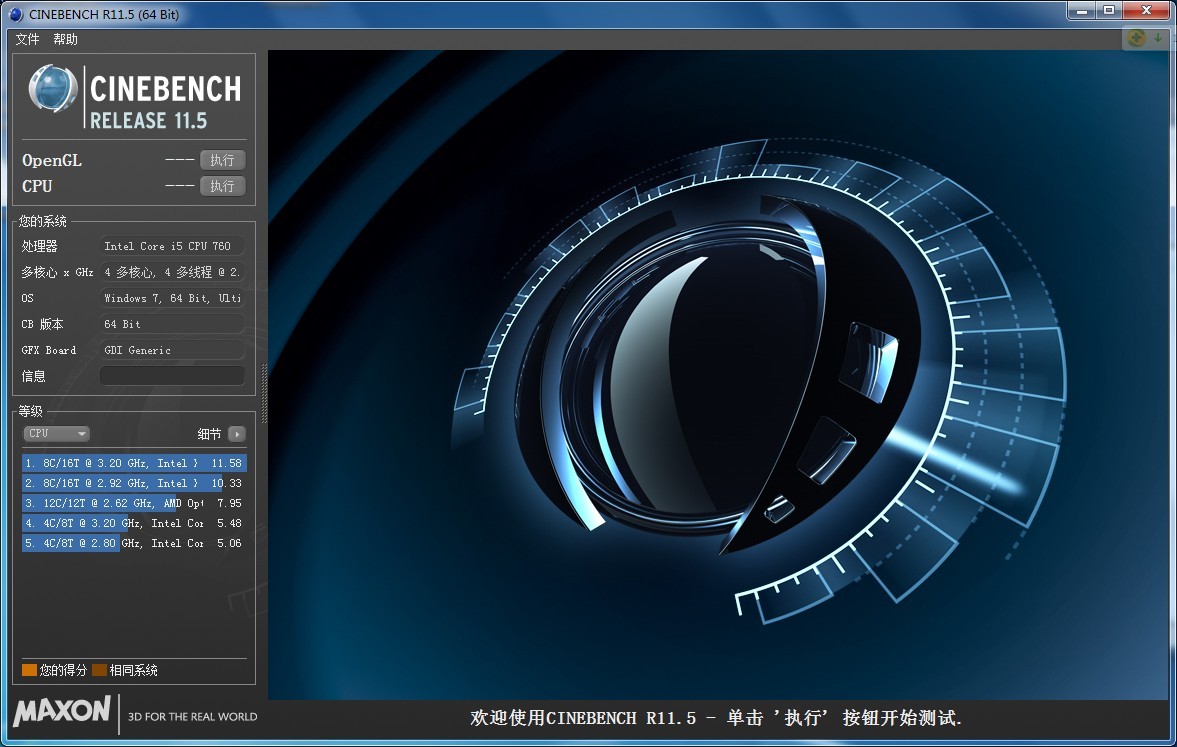Click the brown 相同系统 legend swatch
The width and height of the screenshot is (1177, 747).
tap(100, 670)
